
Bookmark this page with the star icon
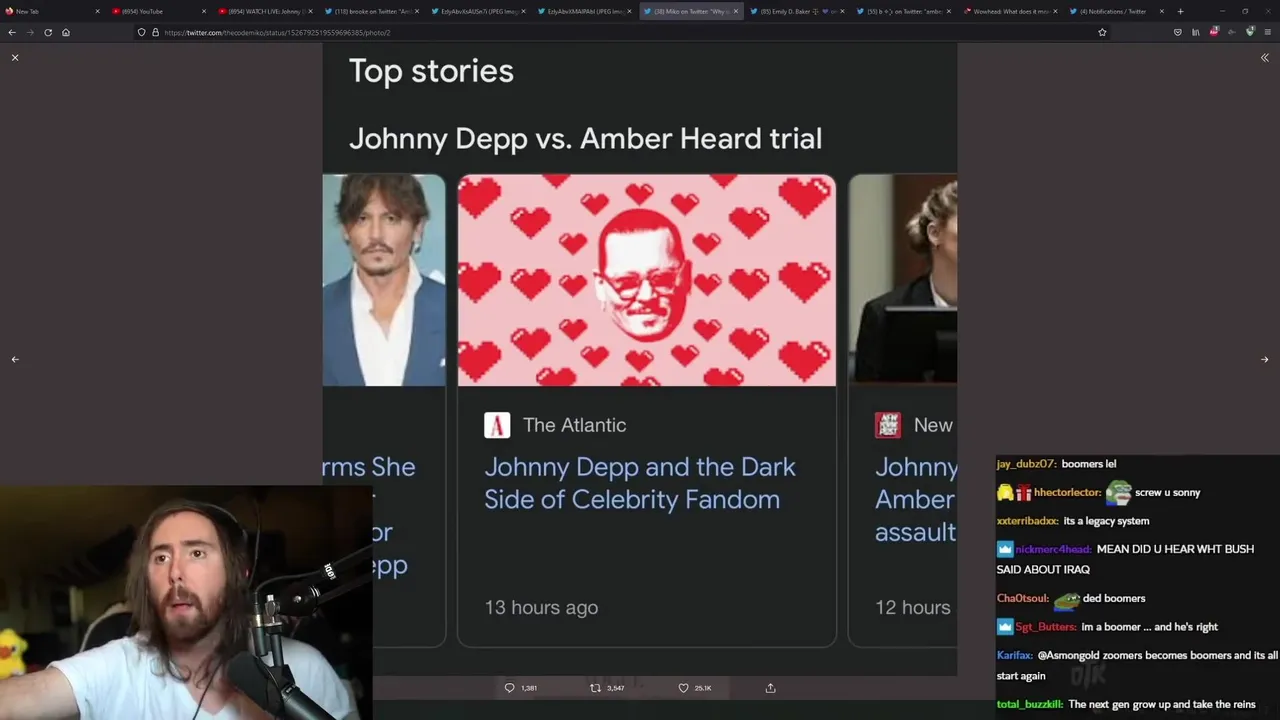(1102, 32)
